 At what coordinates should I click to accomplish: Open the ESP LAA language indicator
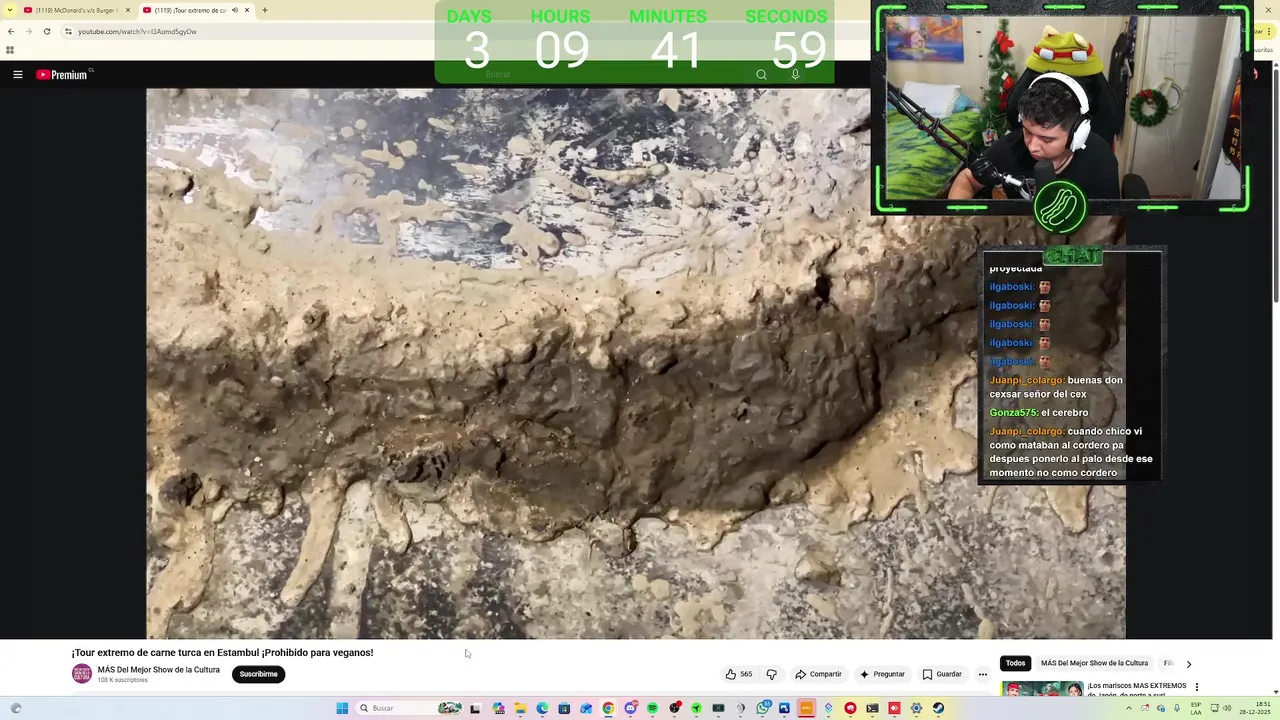coord(1197,708)
